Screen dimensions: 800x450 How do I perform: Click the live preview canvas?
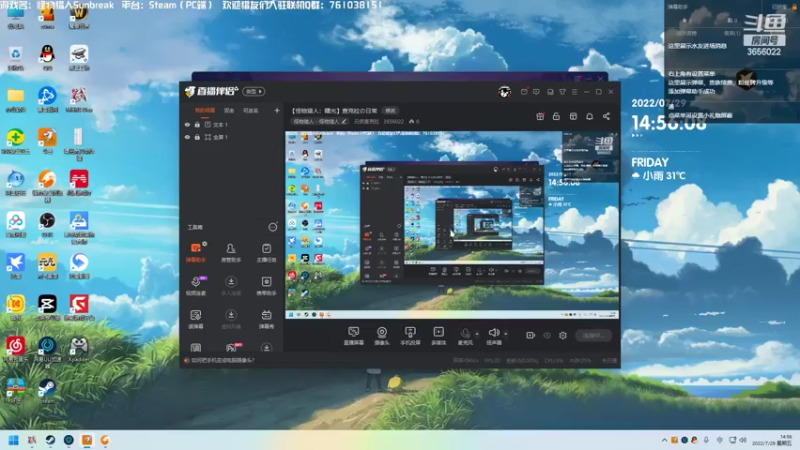[452, 225]
